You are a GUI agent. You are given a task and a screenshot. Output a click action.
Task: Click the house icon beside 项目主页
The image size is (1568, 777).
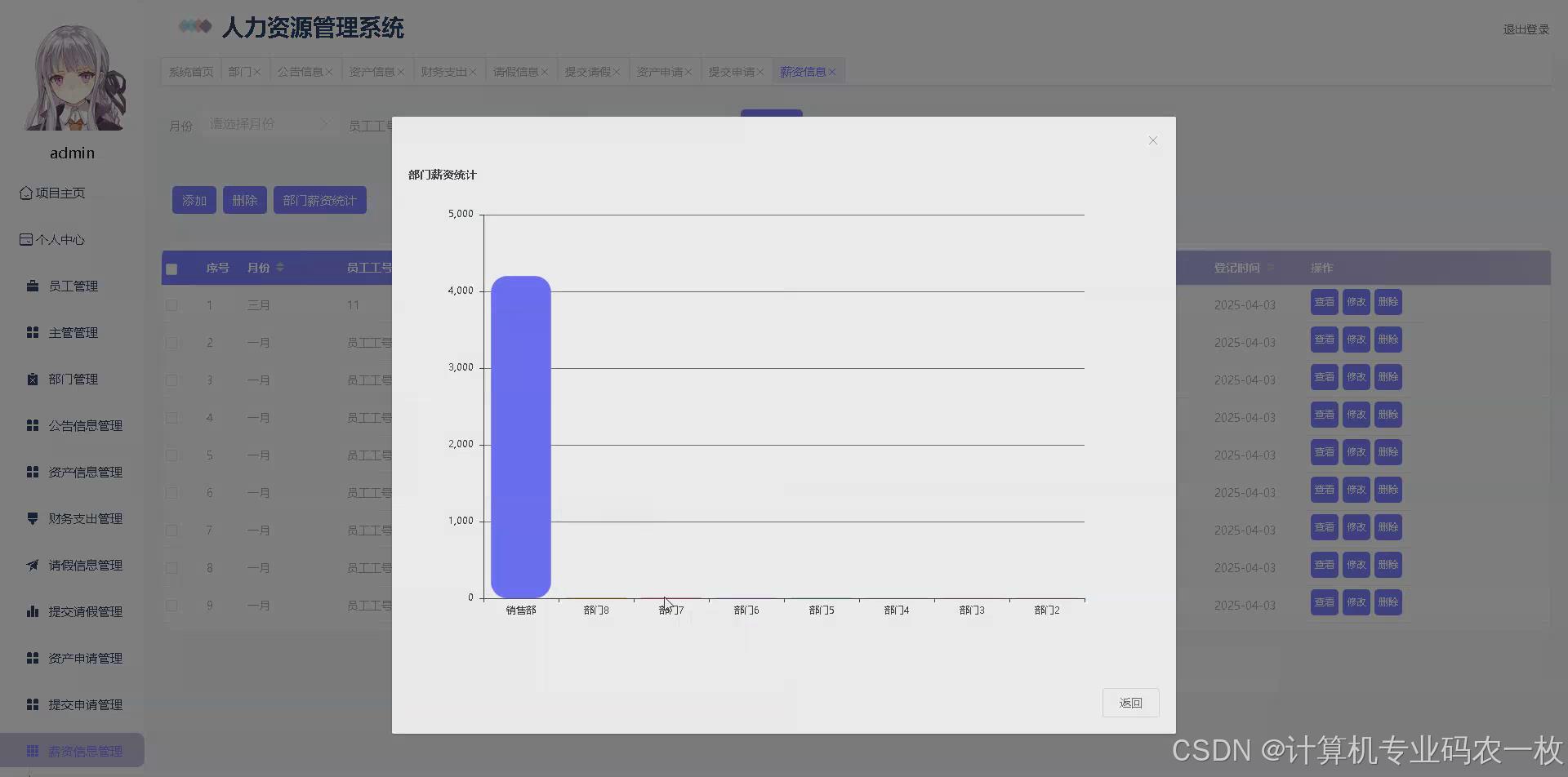tap(26, 193)
